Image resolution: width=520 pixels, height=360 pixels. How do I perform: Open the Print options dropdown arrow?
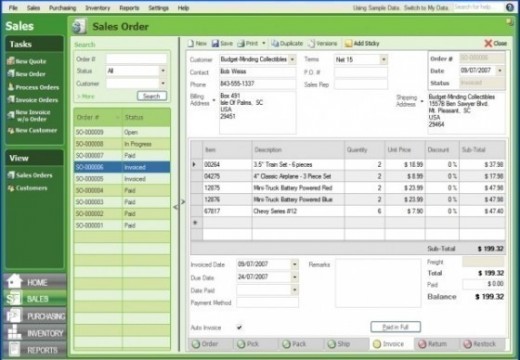tap(264, 43)
